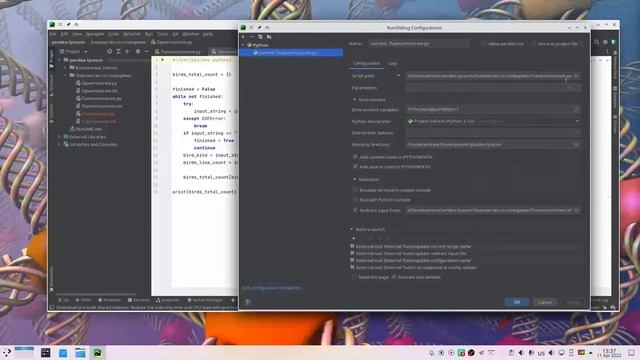Viewport: 640px width, 360px height.
Task: Open the Tools menu in PyCharm
Action: point(162,34)
